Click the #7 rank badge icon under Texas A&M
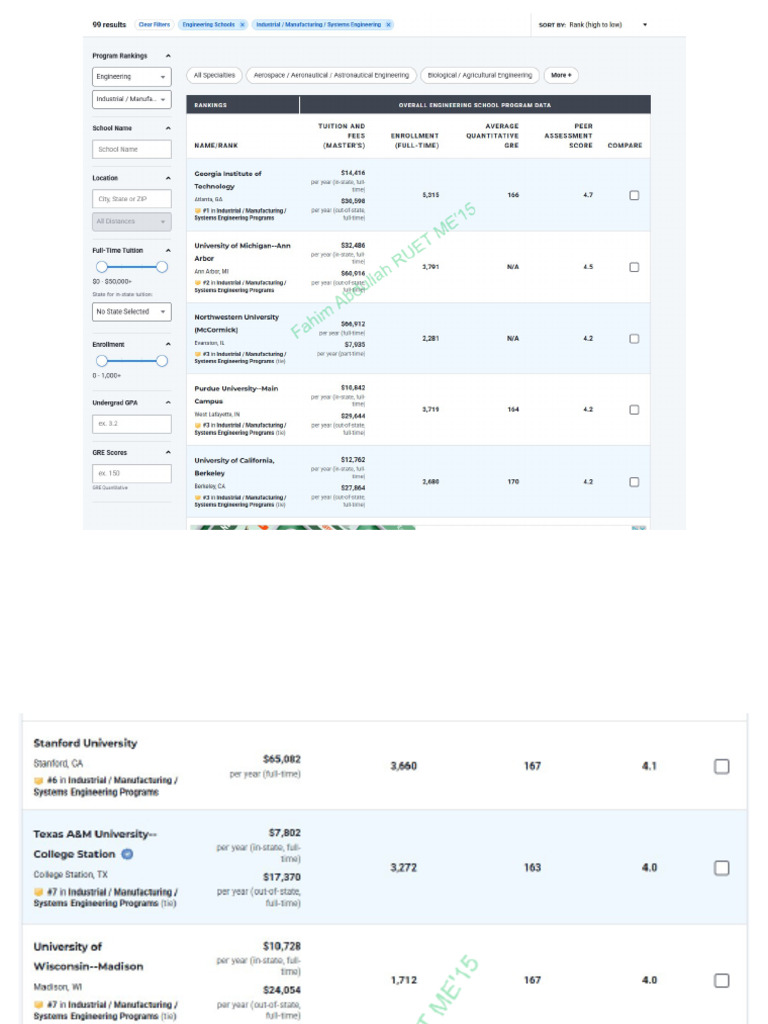Screen dimensions: 768x1024 point(39,892)
